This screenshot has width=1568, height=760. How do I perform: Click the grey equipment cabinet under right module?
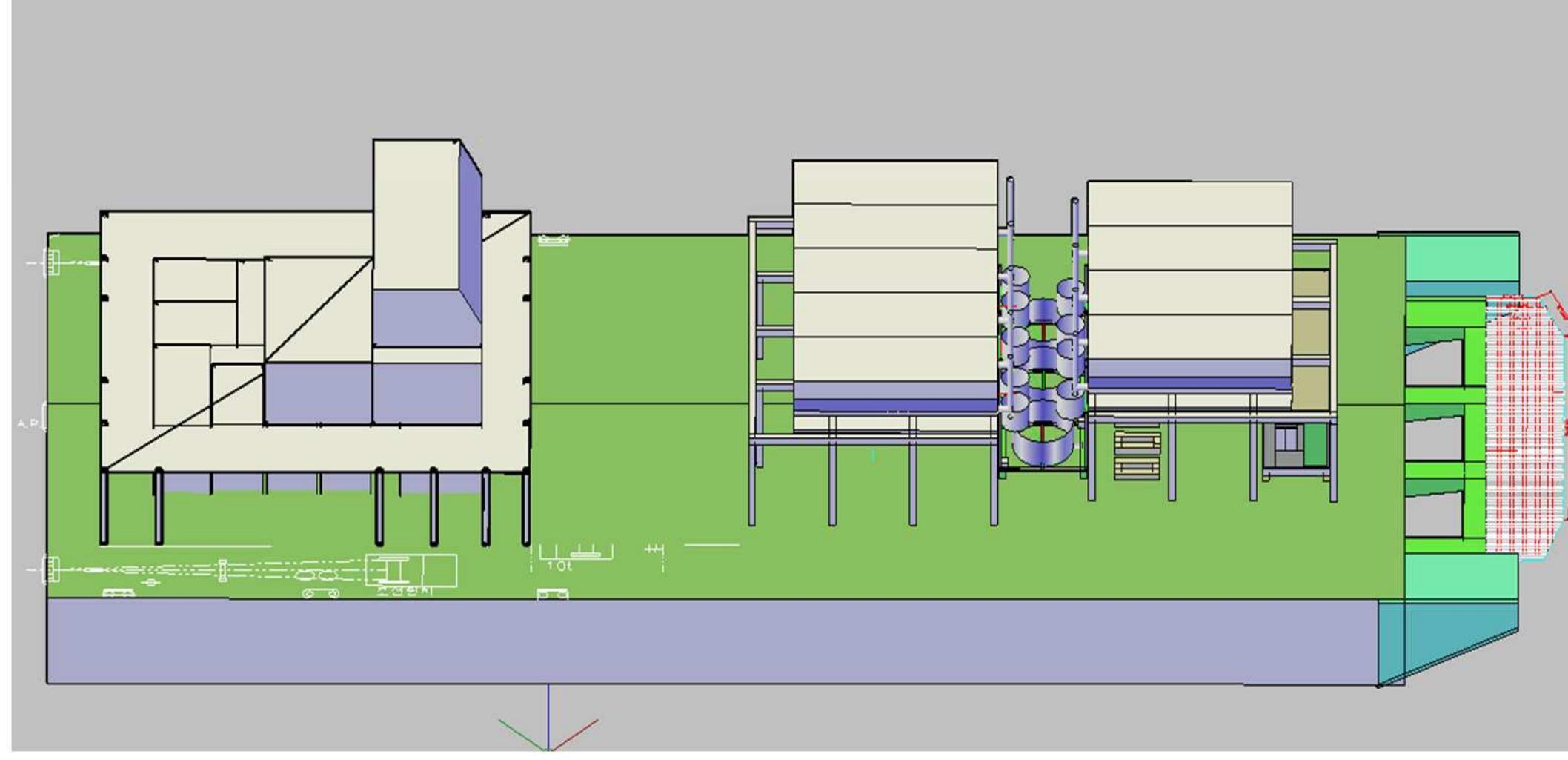click(1288, 445)
